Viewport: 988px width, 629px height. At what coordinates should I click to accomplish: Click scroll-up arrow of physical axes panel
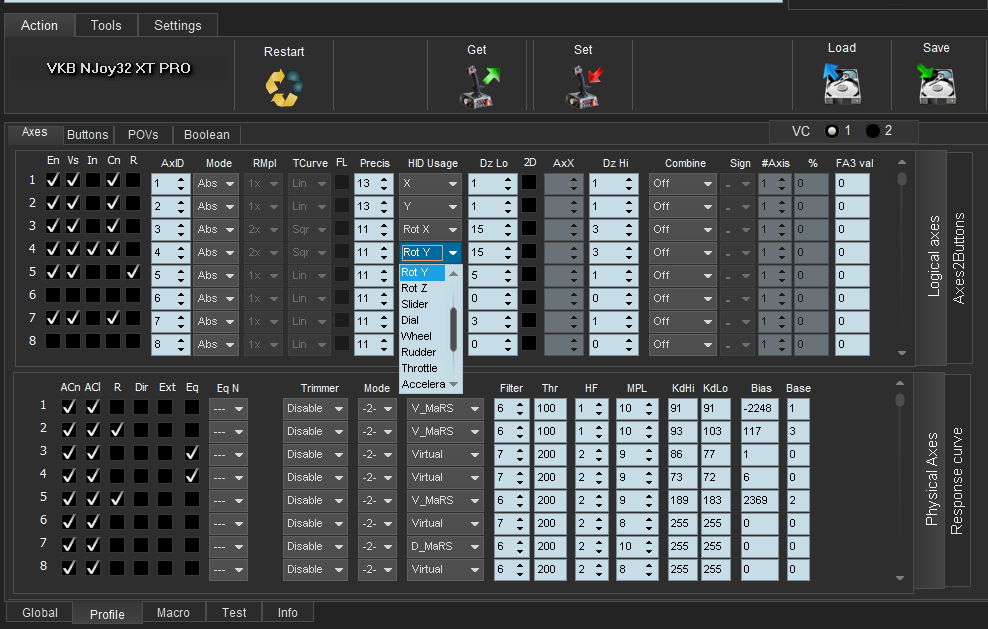tap(900, 383)
